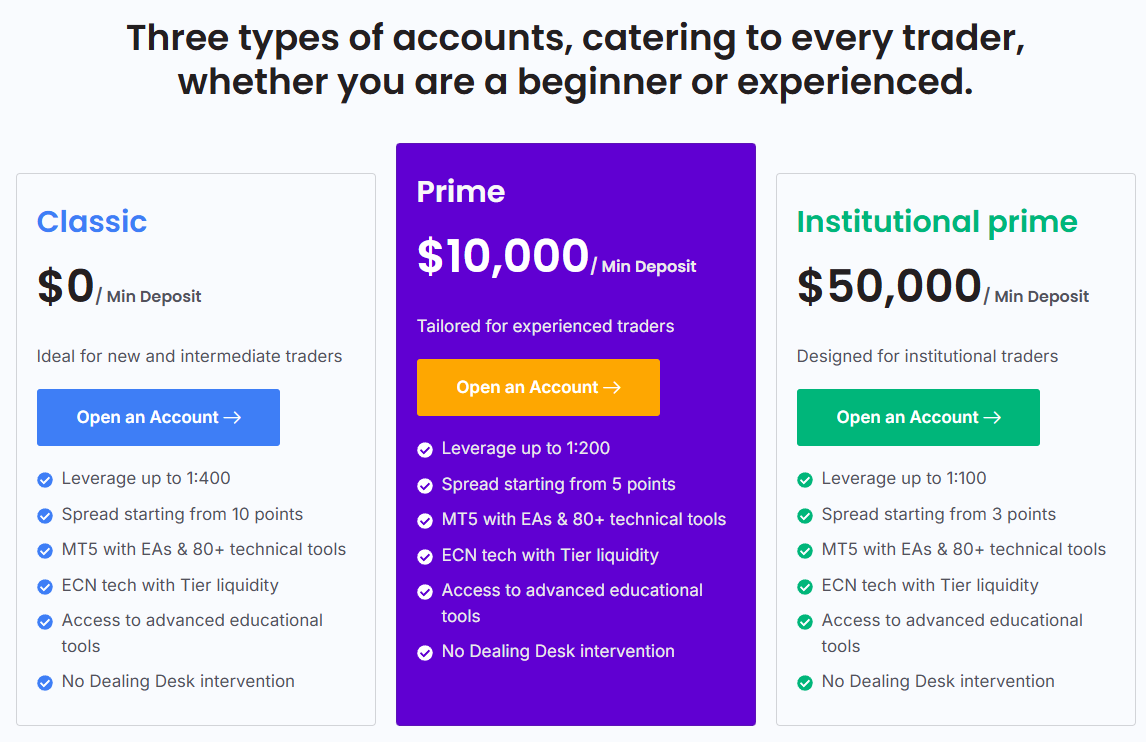Click the white checkmark beside Prime leverage 1:200

[425, 450]
